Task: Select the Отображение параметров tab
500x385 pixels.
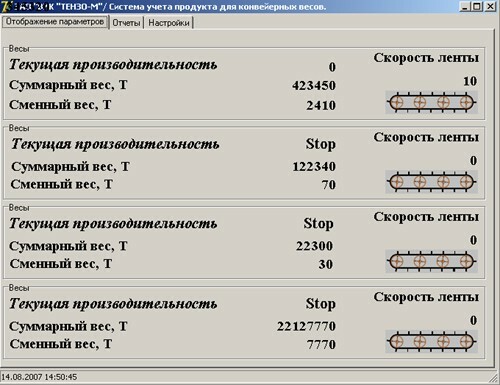Action: pyautogui.click(x=55, y=22)
